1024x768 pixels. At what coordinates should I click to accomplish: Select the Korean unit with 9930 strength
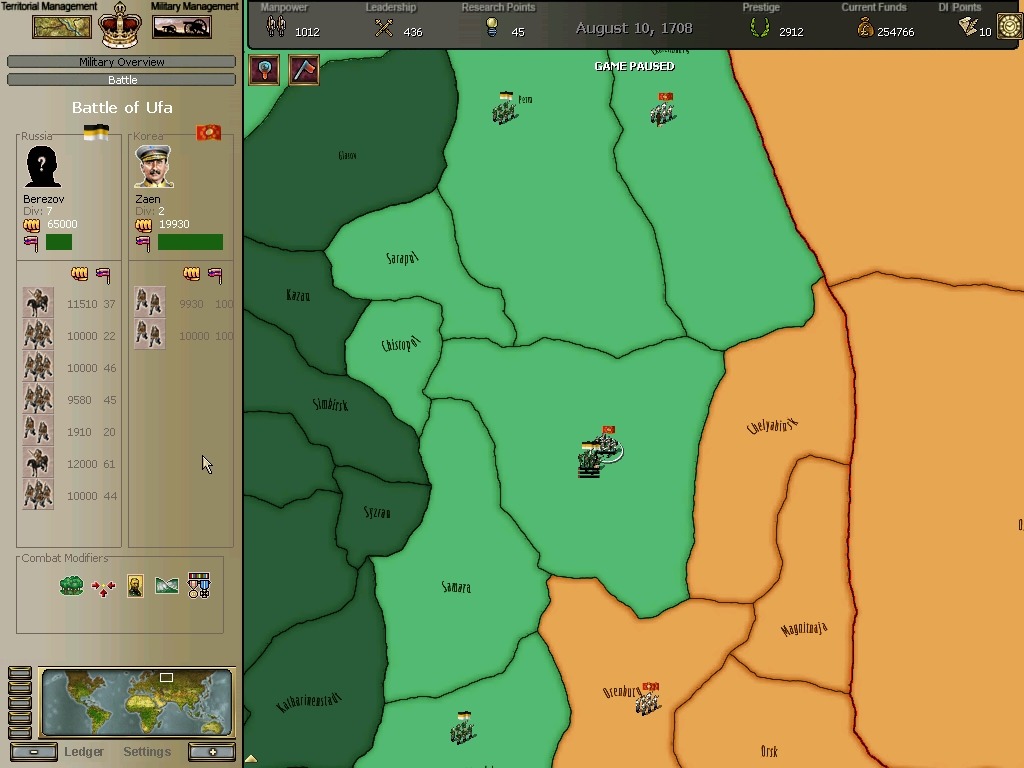tap(150, 304)
